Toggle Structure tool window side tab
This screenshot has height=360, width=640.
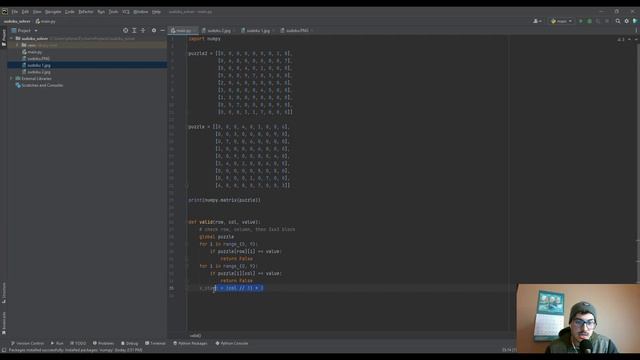point(4,292)
